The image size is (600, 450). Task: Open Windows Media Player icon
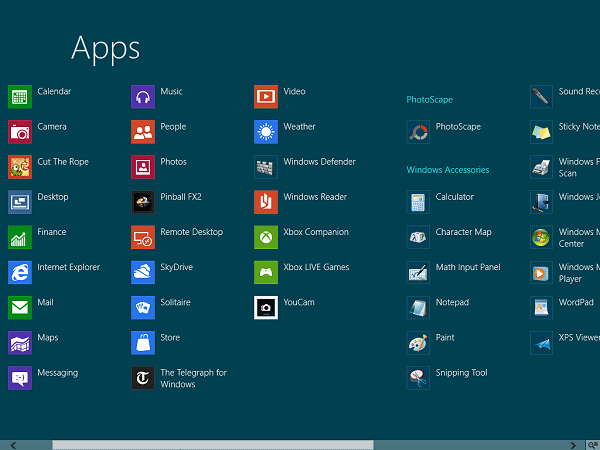click(541, 272)
